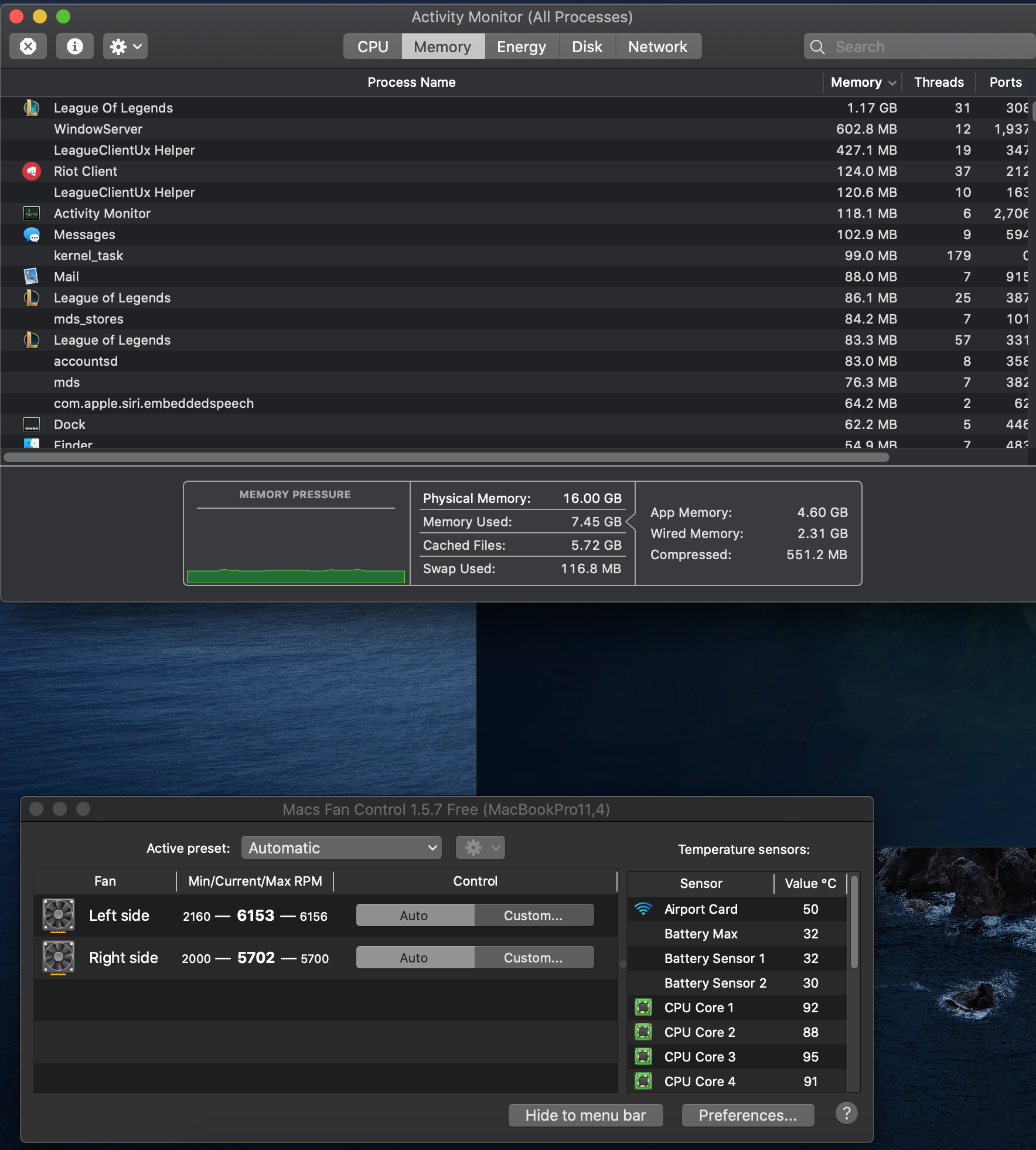Set Left side fan to Auto

coord(415,915)
